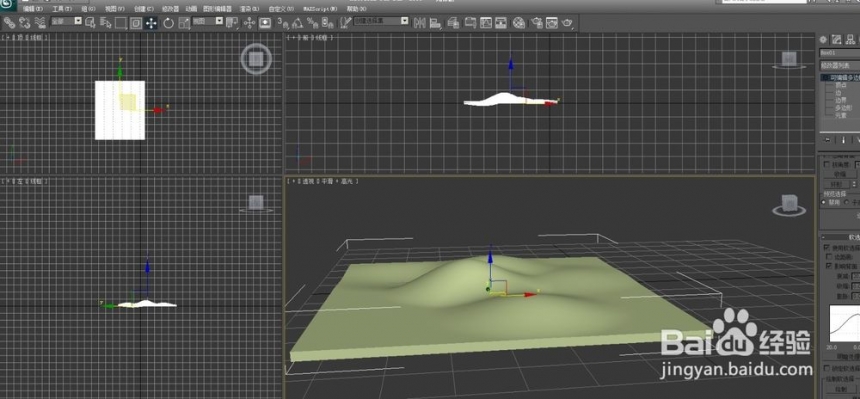Click the Unlink Selection tool
The height and width of the screenshot is (399, 860).
click(x=25, y=23)
